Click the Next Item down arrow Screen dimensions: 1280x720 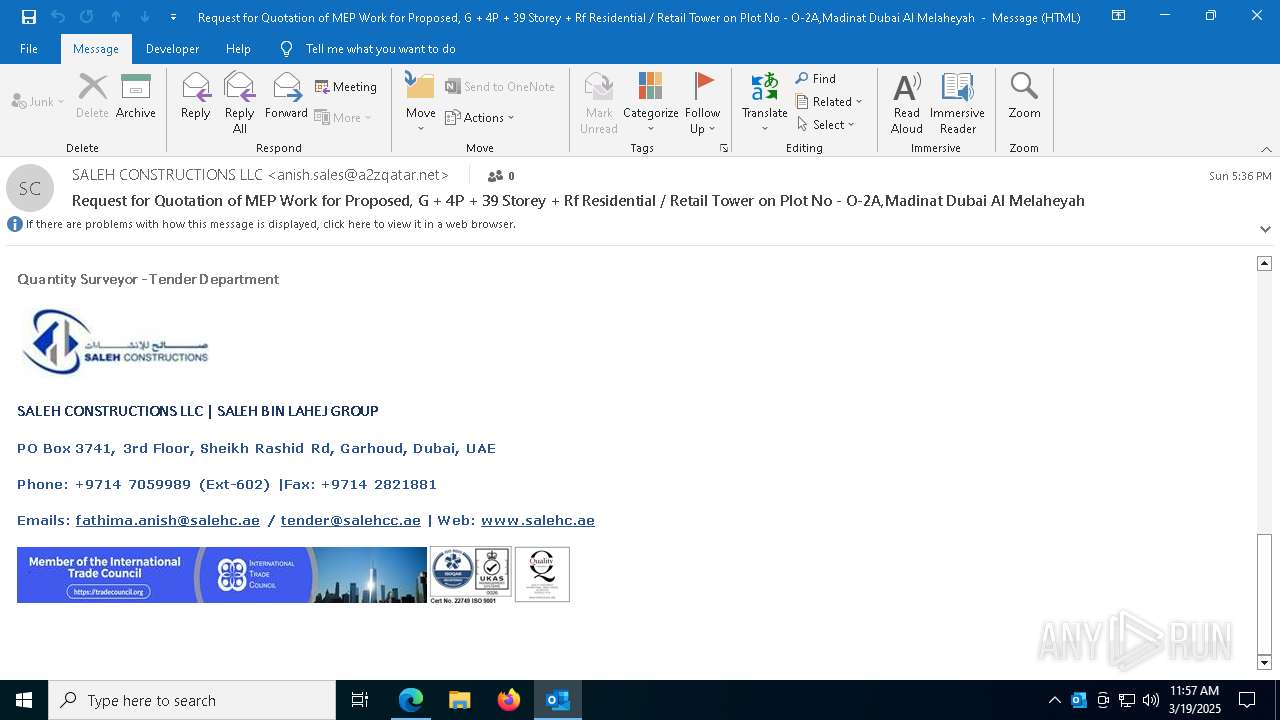pyautogui.click(x=145, y=17)
